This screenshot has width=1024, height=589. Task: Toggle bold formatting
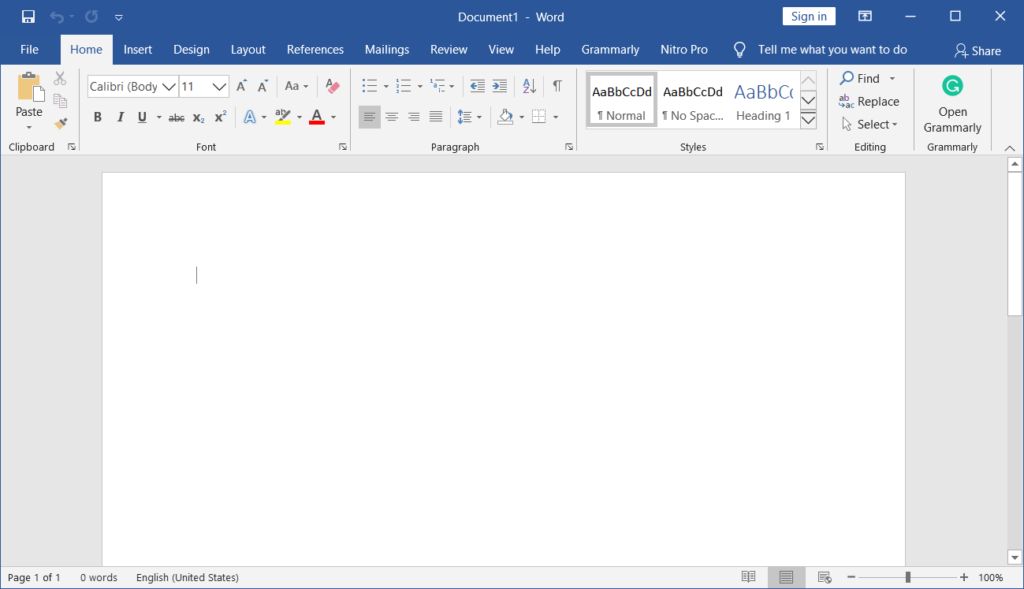pyautogui.click(x=97, y=117)
